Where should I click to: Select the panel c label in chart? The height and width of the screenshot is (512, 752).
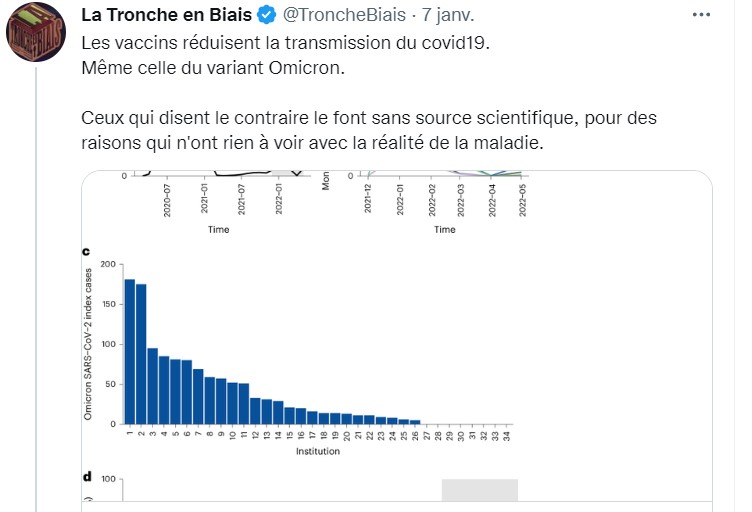pos(86,251)
